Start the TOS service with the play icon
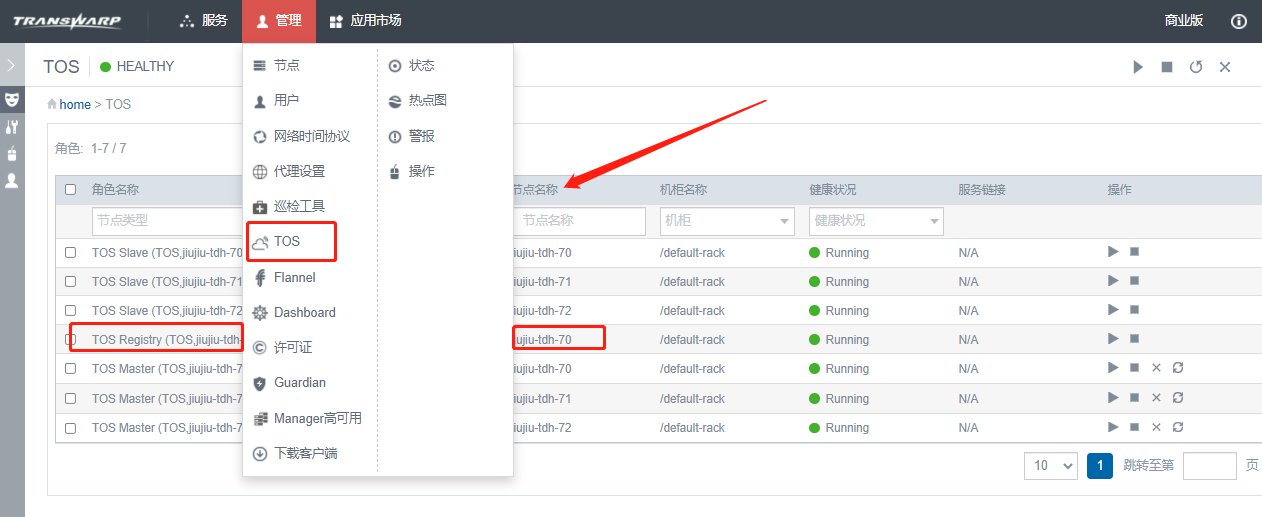Viewport: 1262px width, 517px height. 1138,67
